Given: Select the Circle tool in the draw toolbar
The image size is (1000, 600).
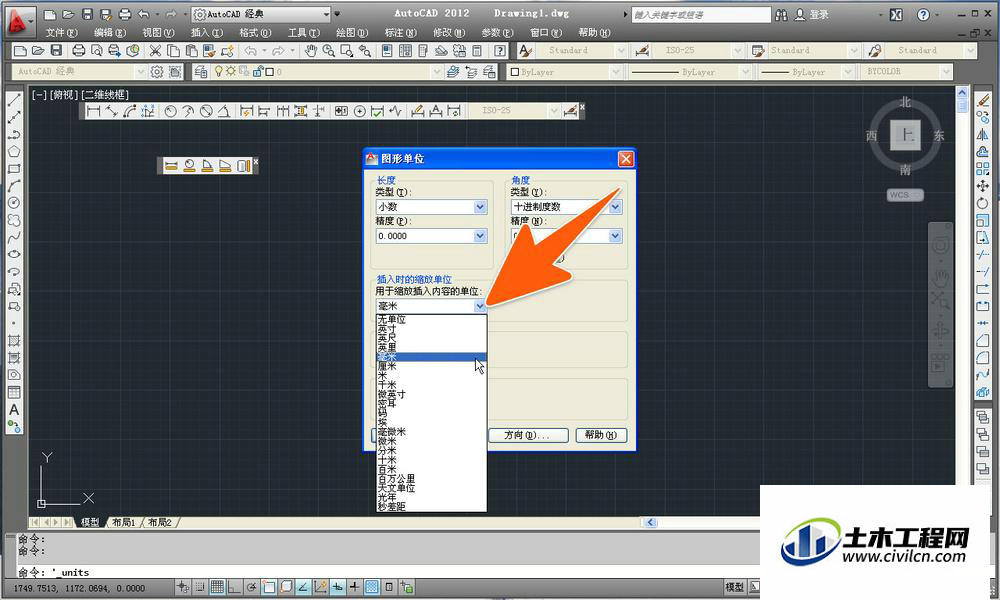Looking at the screenshot, I should tap(14, 203).
